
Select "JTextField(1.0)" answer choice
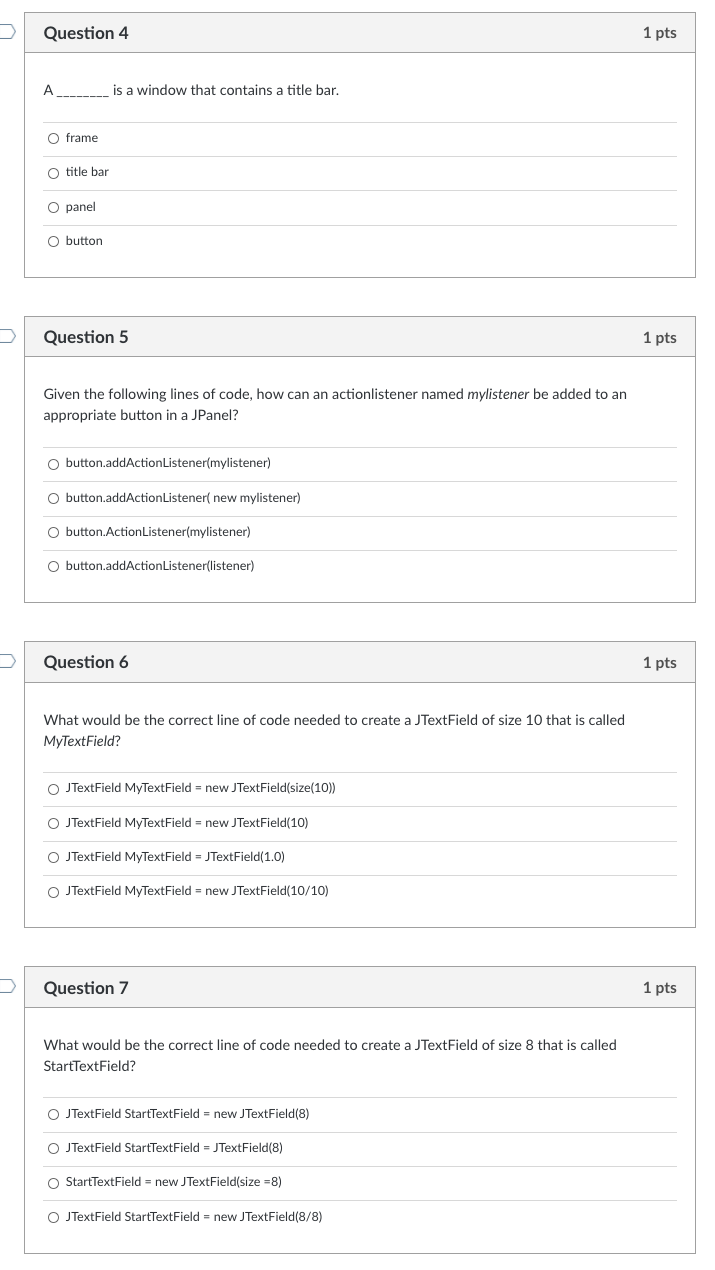[x=53, y=857]
